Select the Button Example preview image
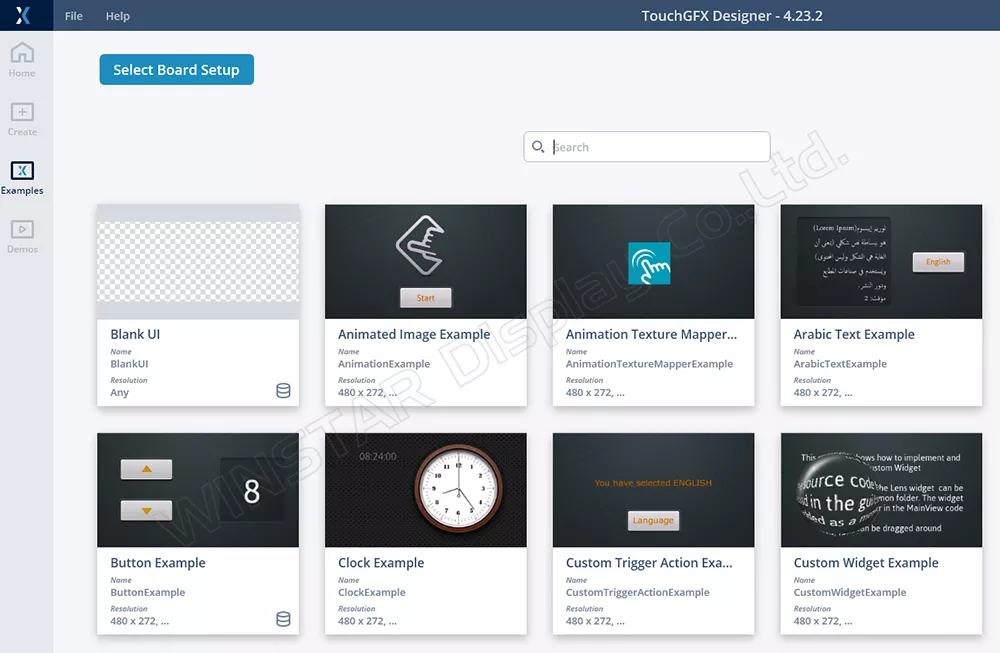This screenshot has height=653, width=1000. (x=198, y=490)
